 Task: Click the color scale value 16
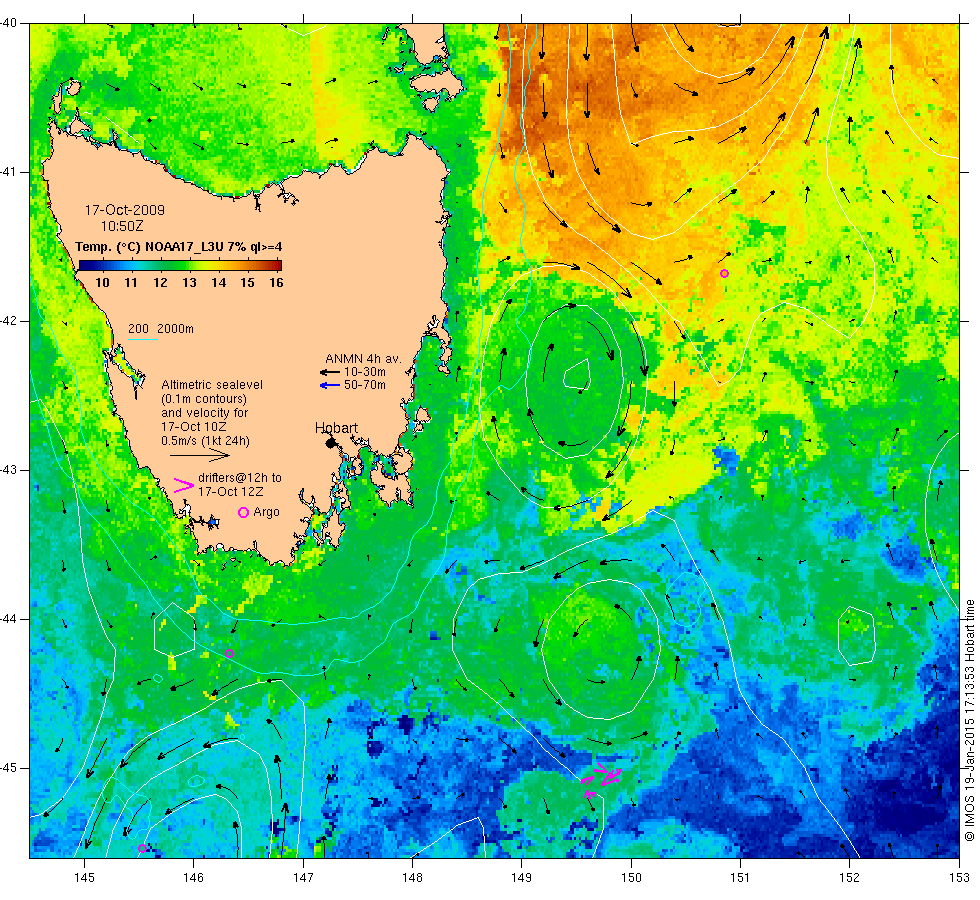tap(276, 282)
